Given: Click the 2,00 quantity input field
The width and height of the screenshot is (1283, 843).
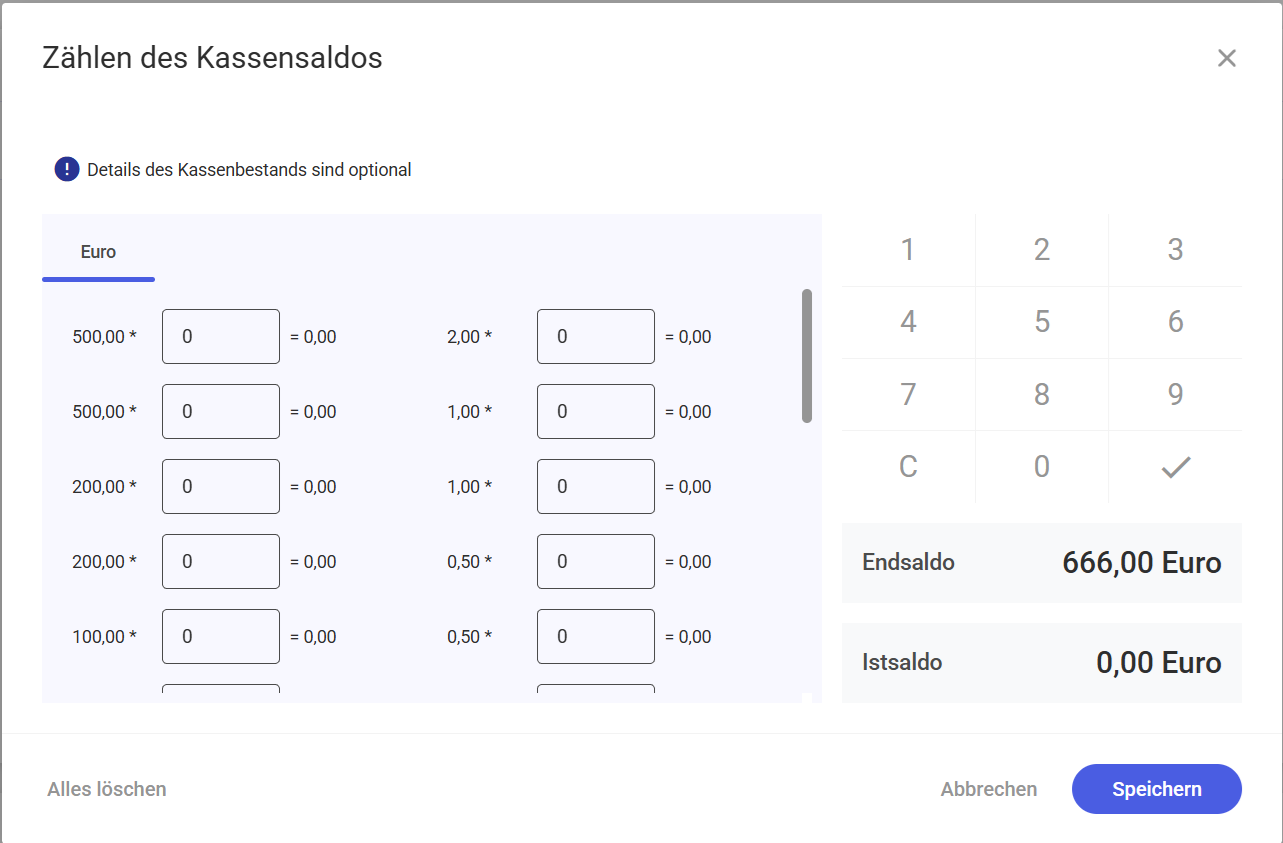Looking at the screenshot, I should pos(595,337).
